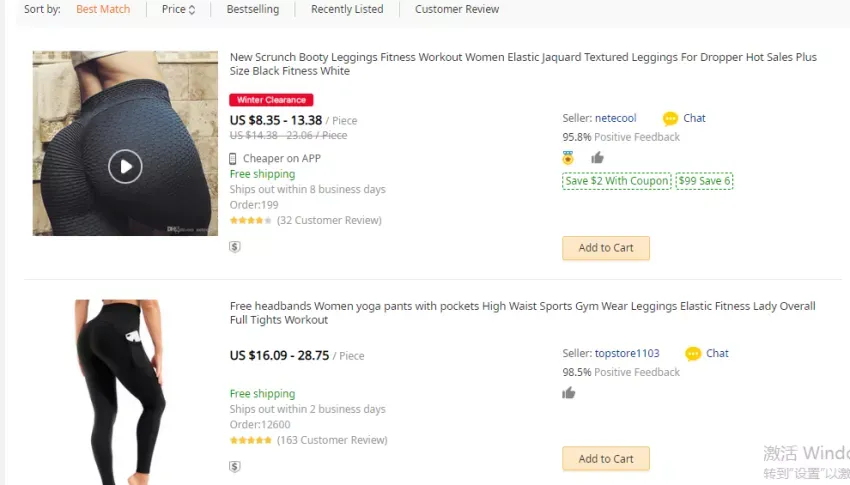Click phone icon beside Cheaper on APP
The width and height of the screenshot is (850, 485).
pyautogui.click(x=233, y=159)
